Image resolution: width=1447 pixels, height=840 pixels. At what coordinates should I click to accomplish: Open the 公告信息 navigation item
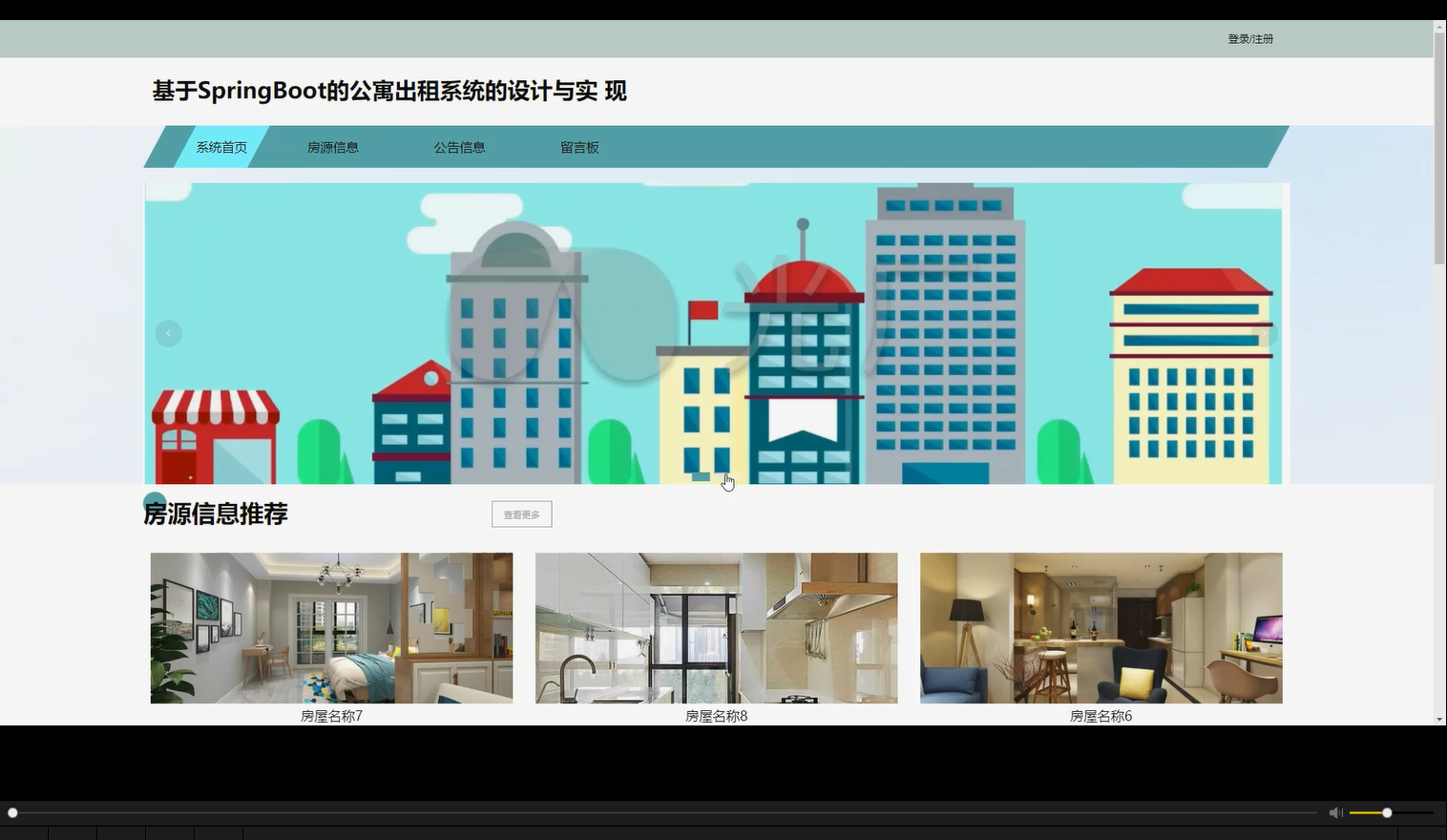(x=459, y=147)
